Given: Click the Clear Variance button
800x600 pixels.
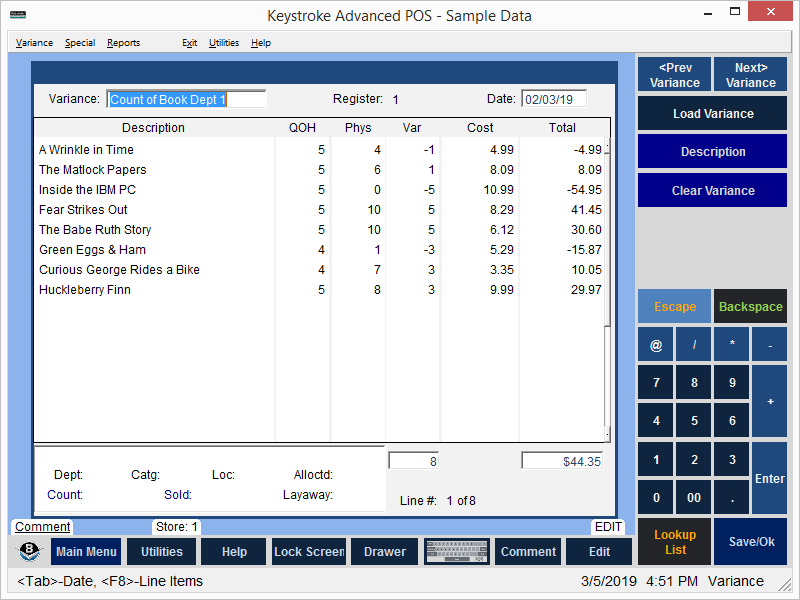Looking at the screenshot, I should coord(713,191).
